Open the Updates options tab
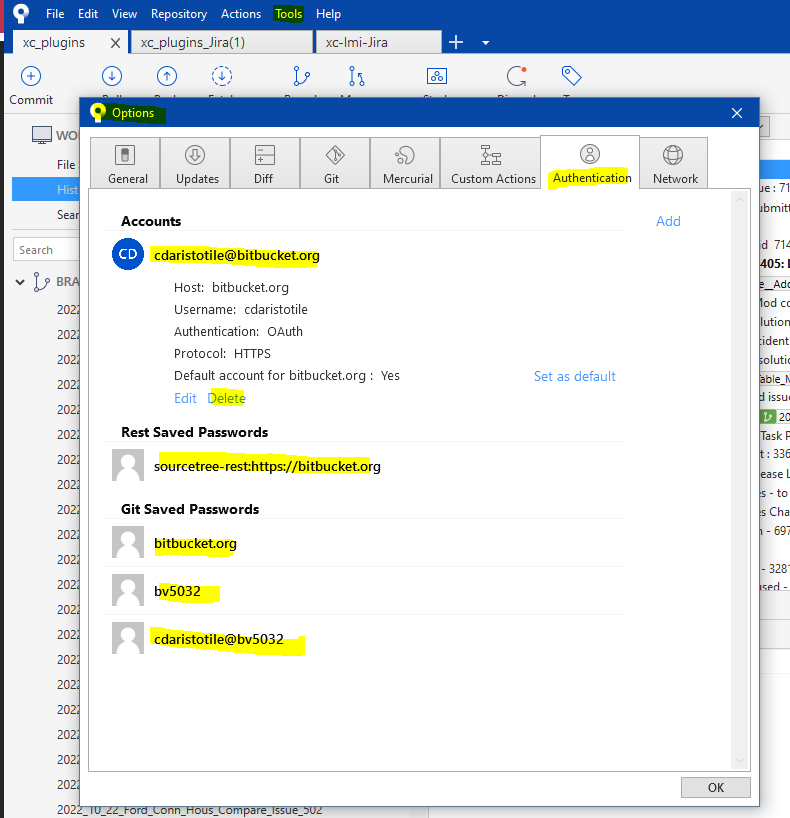Screen dimensions: 790x818 click(x=195, y=163)
